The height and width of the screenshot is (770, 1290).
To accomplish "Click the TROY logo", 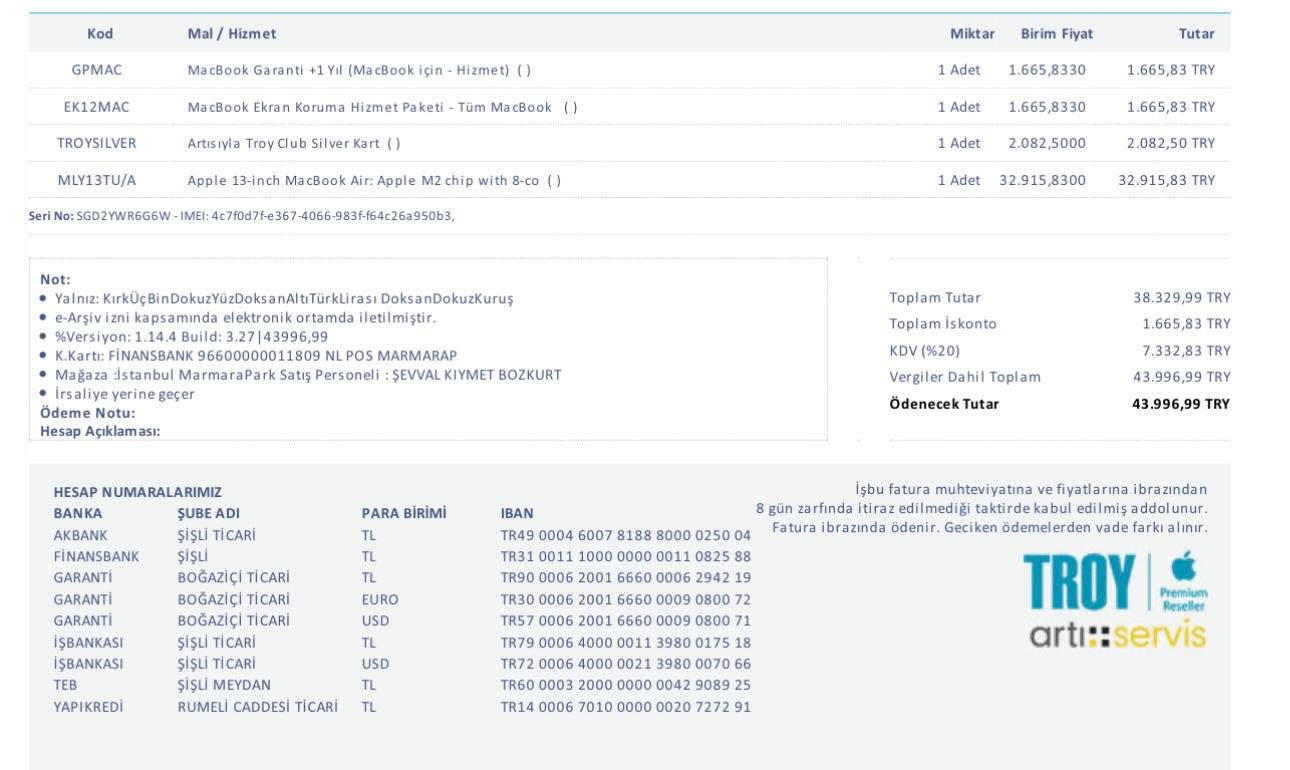I will 1080,582.
